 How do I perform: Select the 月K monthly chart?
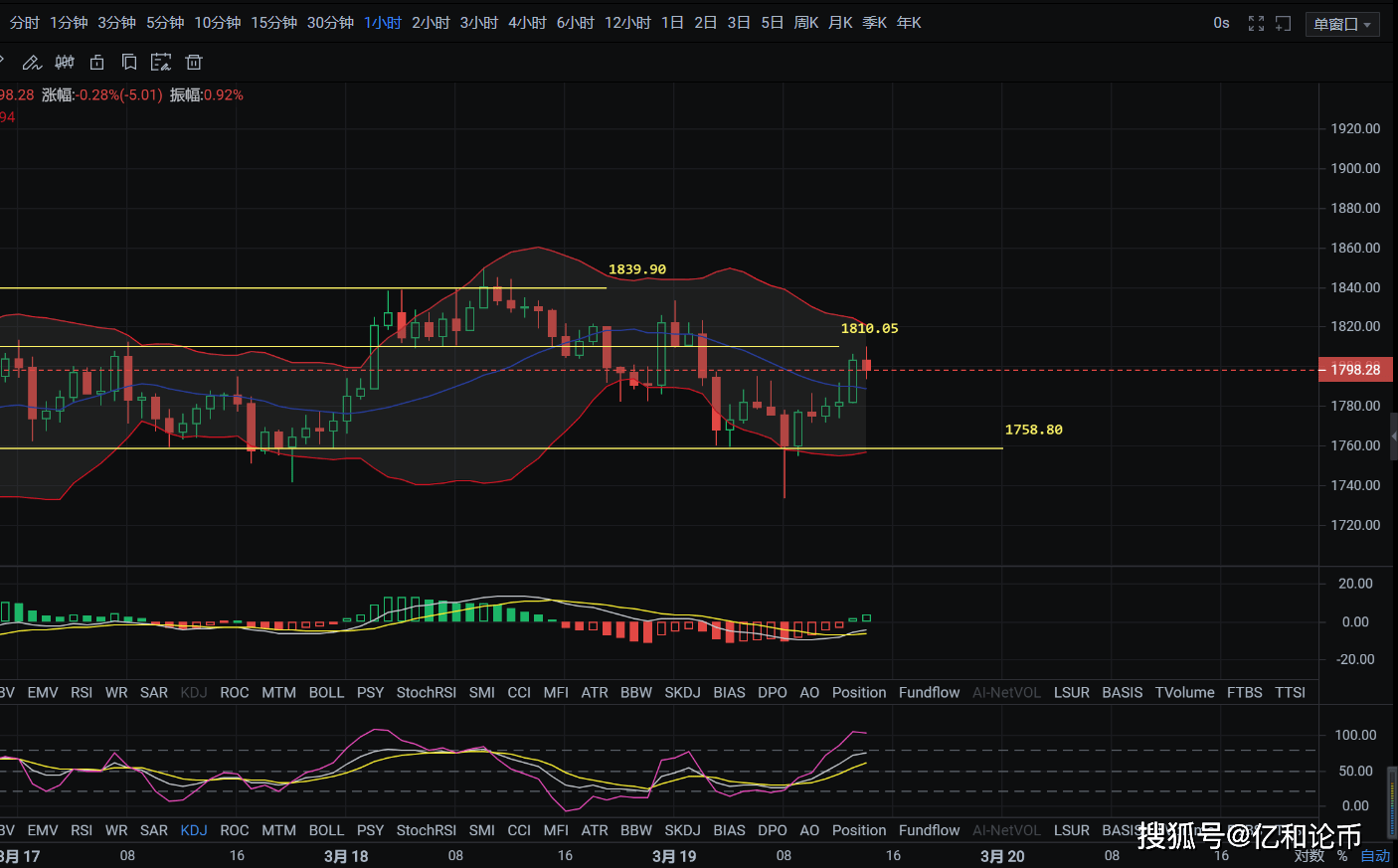840,23
